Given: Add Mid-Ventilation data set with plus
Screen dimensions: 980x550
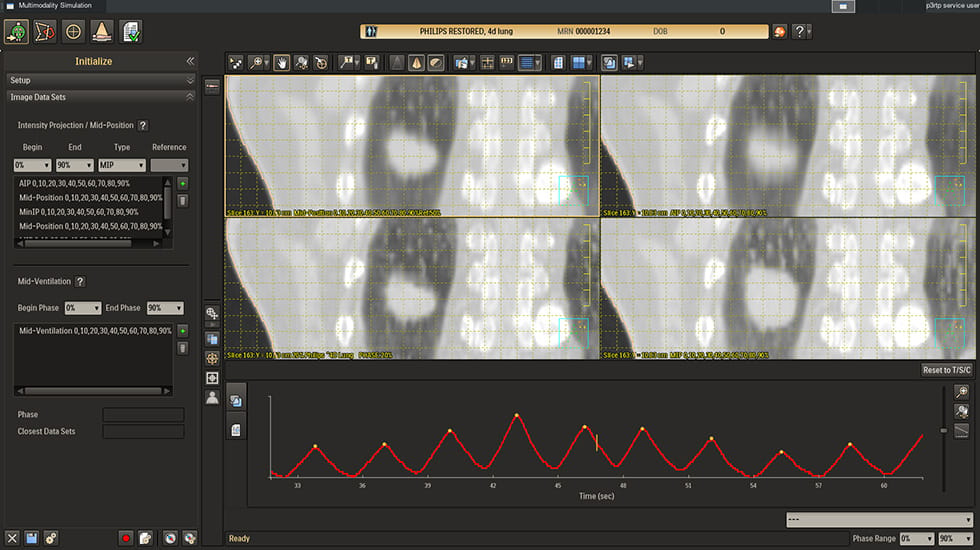Looking at the screenshot, I should pyautogui.click(x=182, y=331).
